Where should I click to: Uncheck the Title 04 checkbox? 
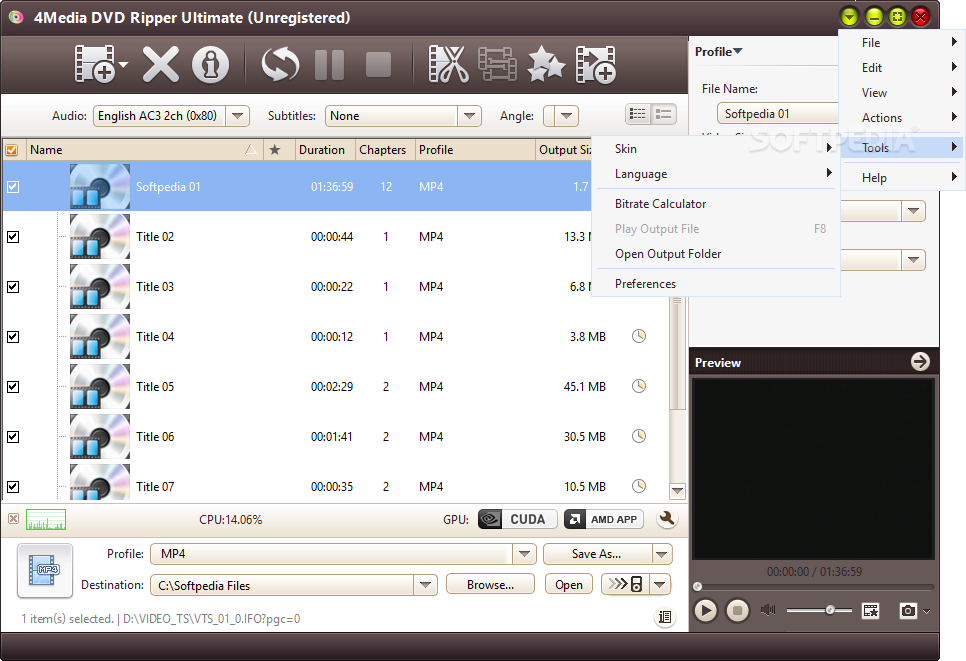pyautogui.click(x=13, y=336)
